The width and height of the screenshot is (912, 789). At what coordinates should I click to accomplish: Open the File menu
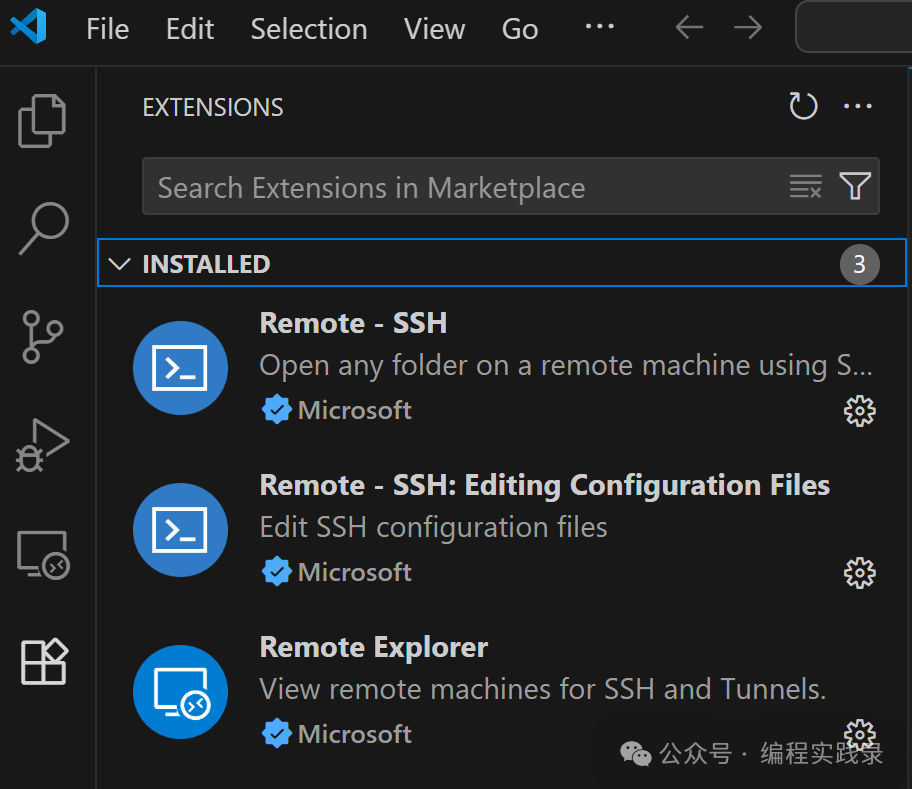coord(107,28)
